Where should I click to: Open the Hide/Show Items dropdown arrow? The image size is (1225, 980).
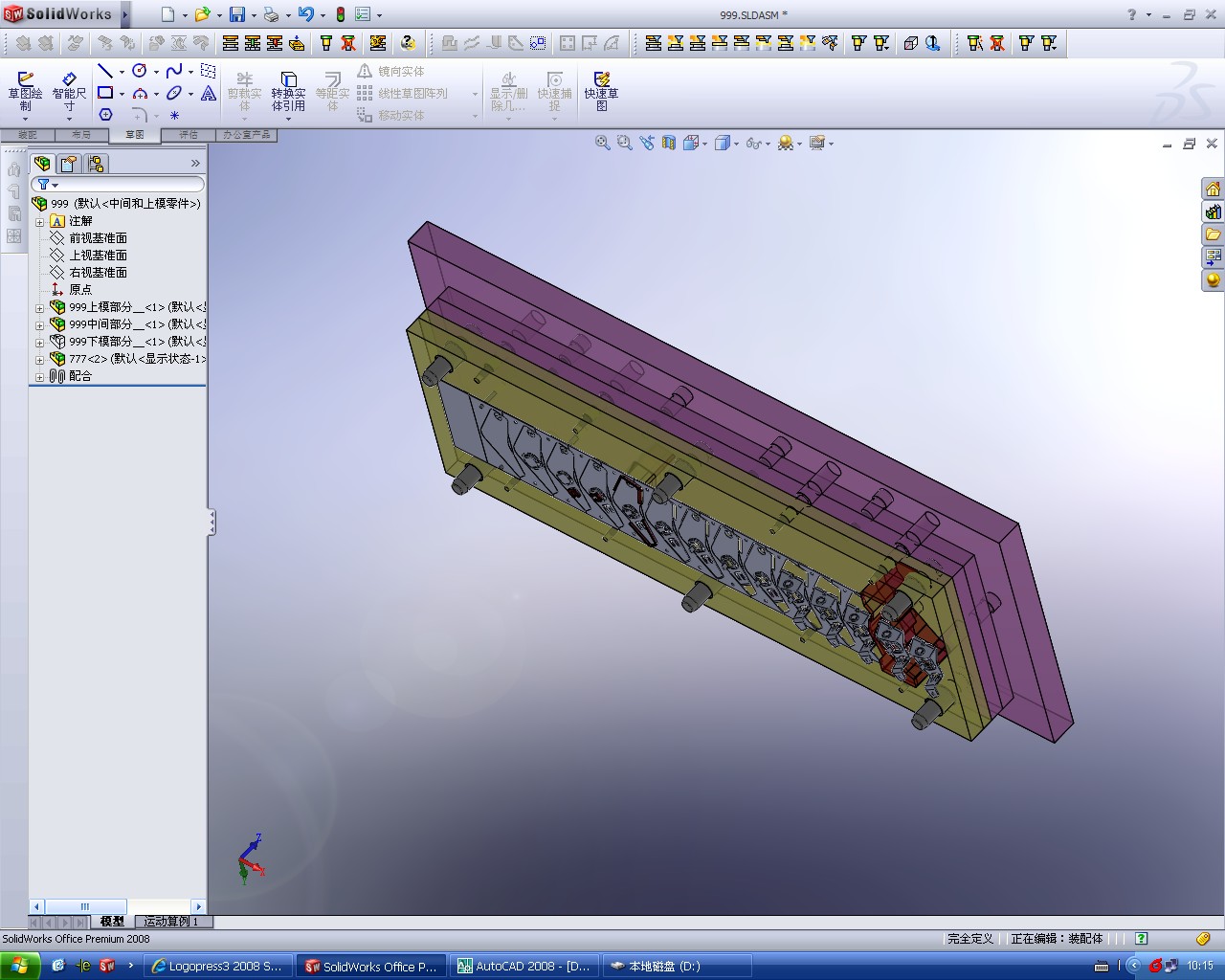[768, 144]
